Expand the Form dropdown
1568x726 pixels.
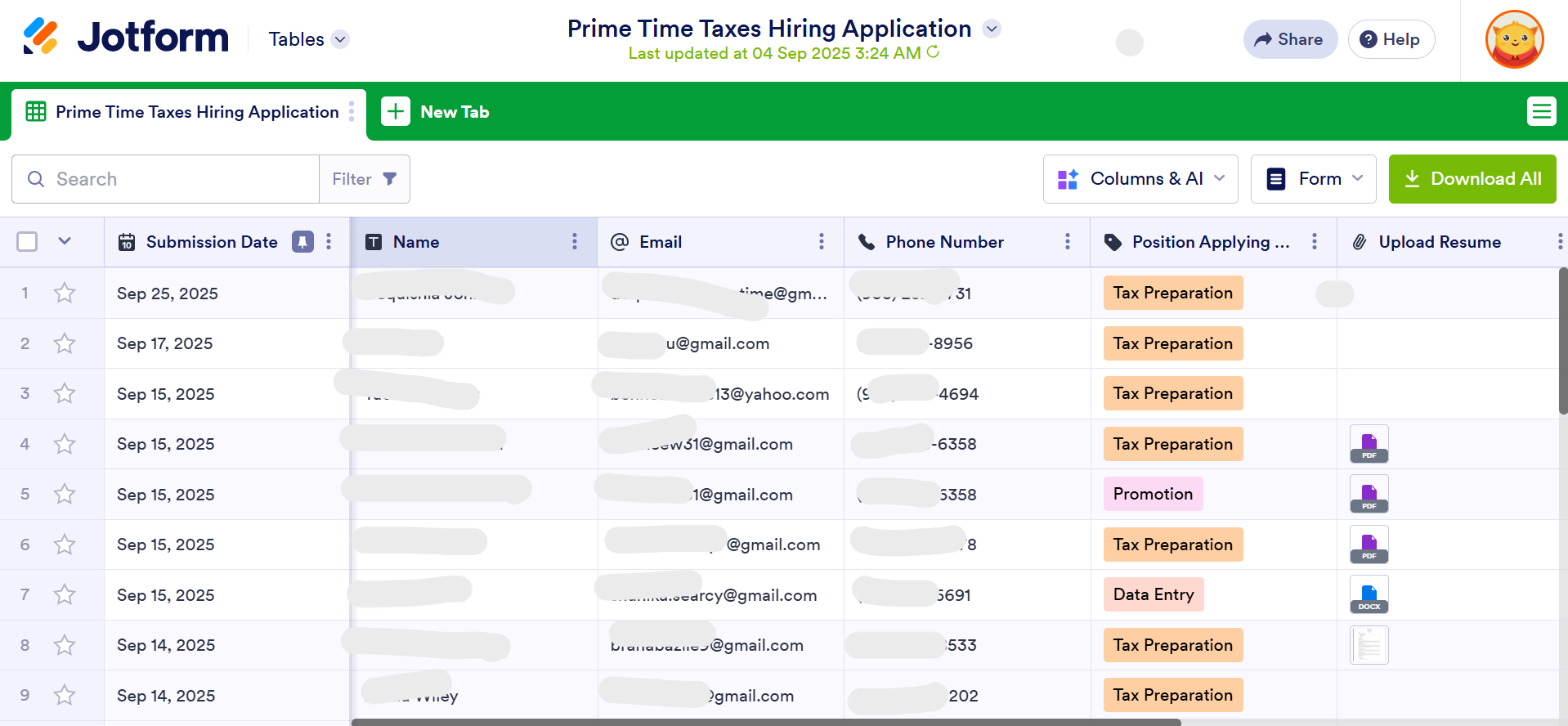pos(1313,179)
